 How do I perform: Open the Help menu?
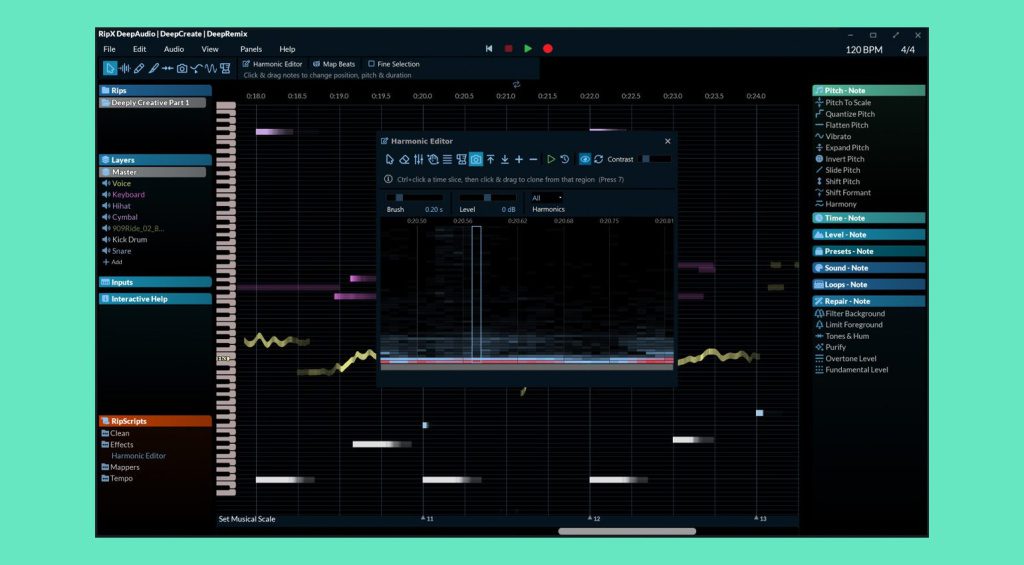[287, 49]
